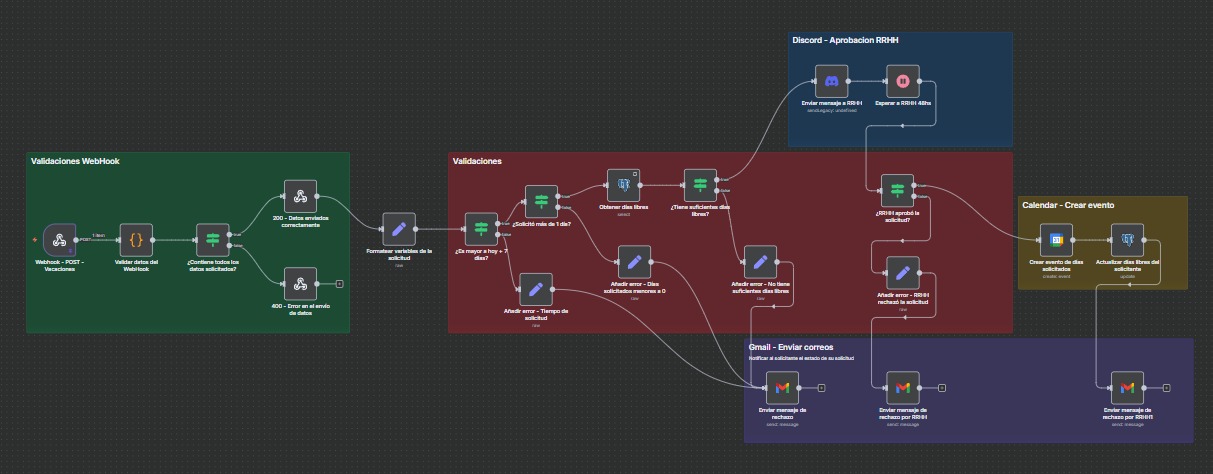Select '200 - Datos enviados correctamente' webhook node
The height and width of the screenshot is (474, 1213).
tap(300, 197)
